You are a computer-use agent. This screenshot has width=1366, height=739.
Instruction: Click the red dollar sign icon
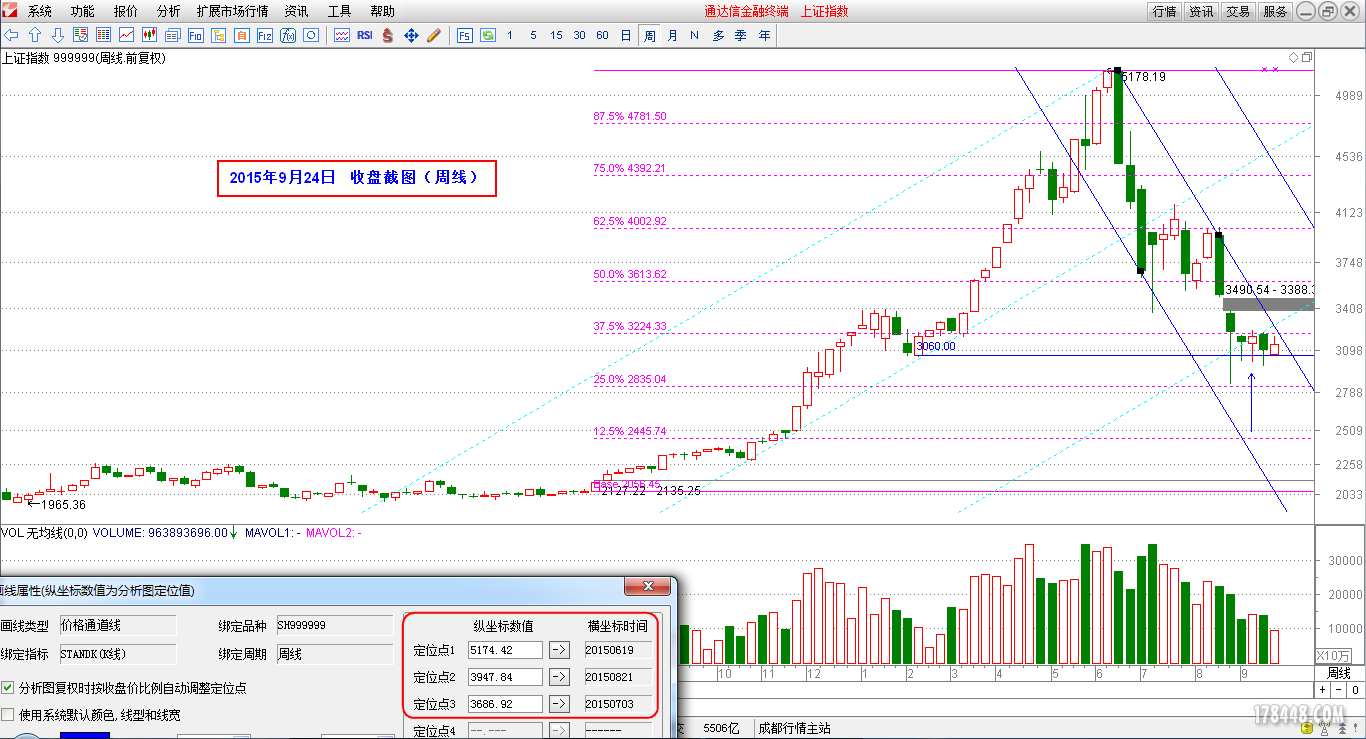(x=388, y=35)
